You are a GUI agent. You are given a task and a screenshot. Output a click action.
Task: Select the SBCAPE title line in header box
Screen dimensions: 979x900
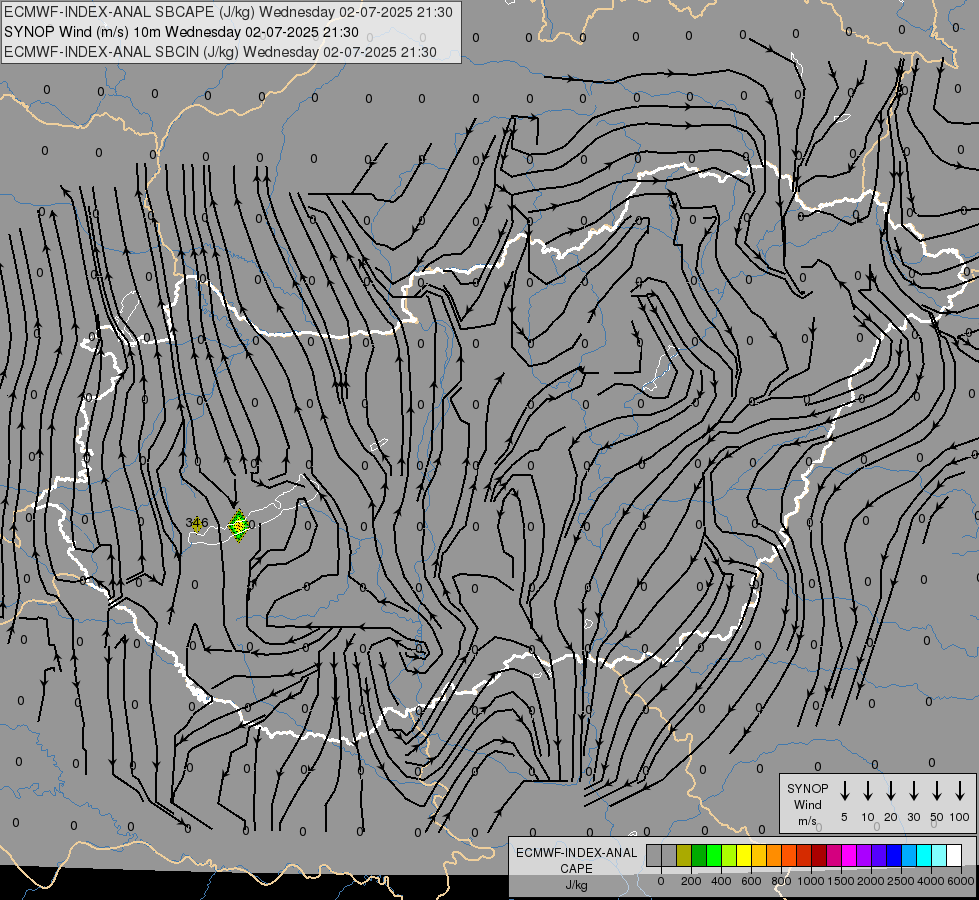(228, 12)
